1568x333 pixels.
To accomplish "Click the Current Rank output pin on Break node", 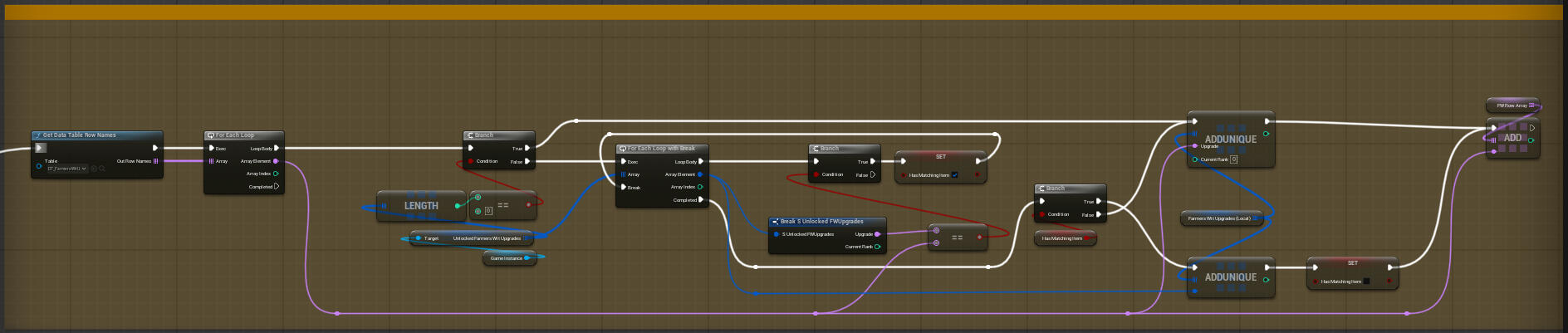I will pyautogui.click(x=877, y=247).
